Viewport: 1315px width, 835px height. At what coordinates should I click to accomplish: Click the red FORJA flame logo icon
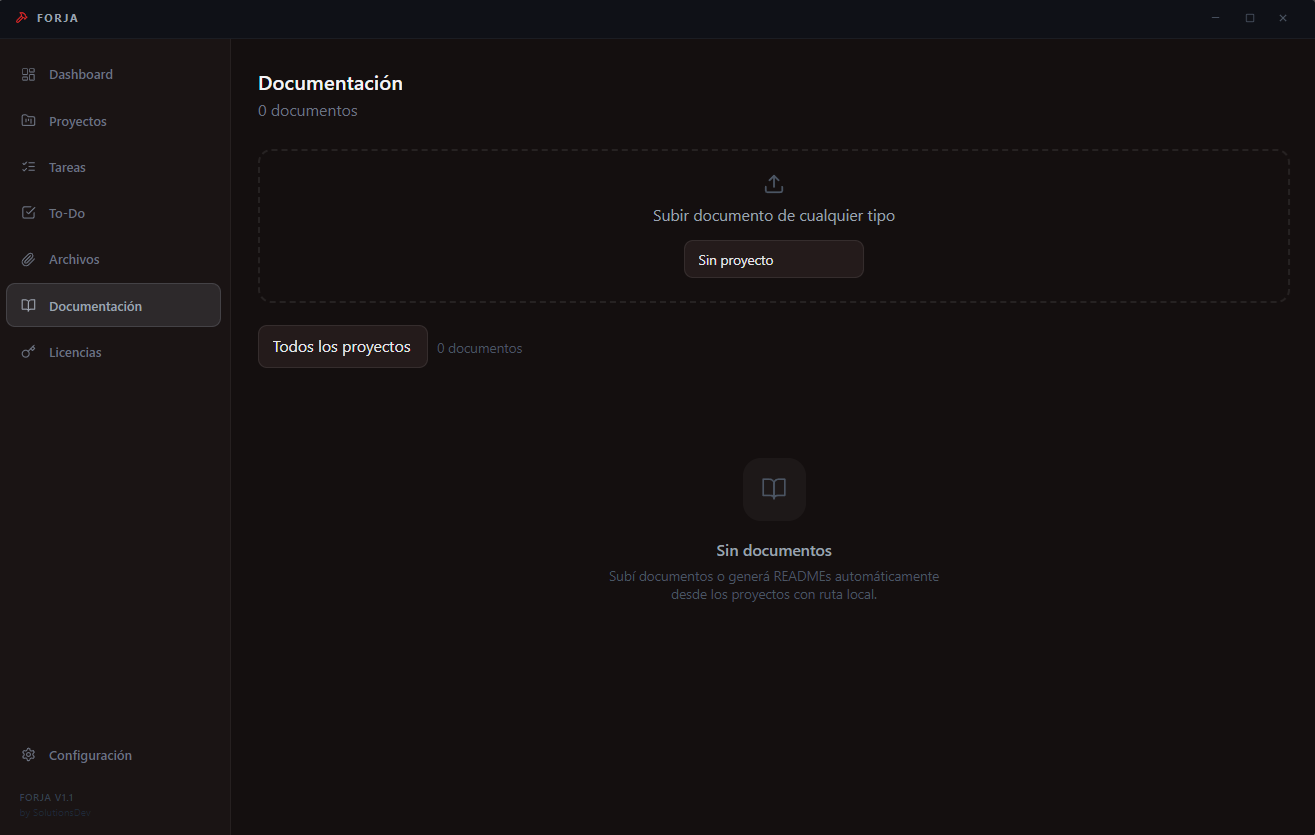[x=22, y=17]
